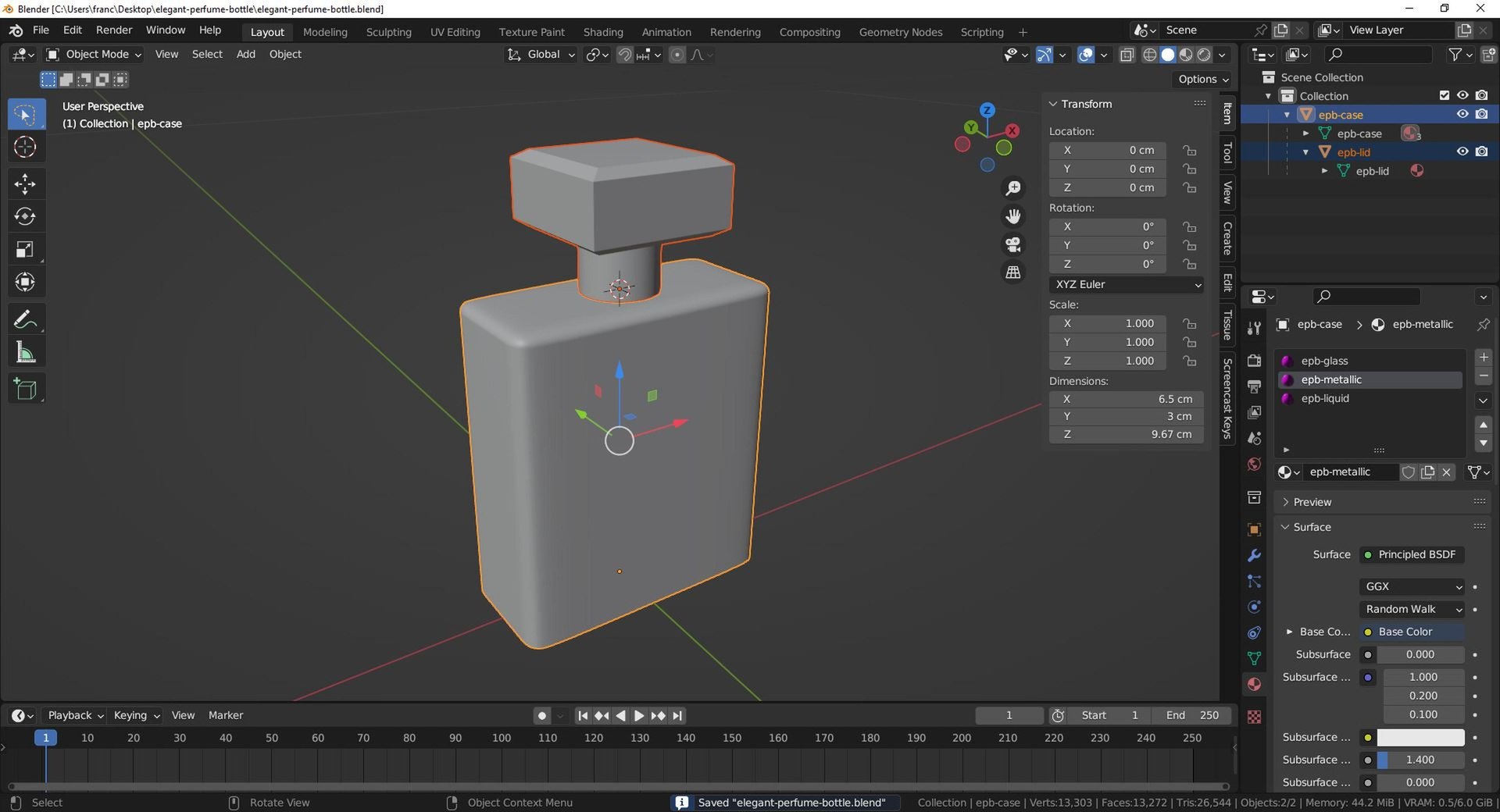Image resolution: width=1500 pixels, height=812 pixels.
Task: Hide epb-lid object with eye icon
Action: pos(1462,151)
